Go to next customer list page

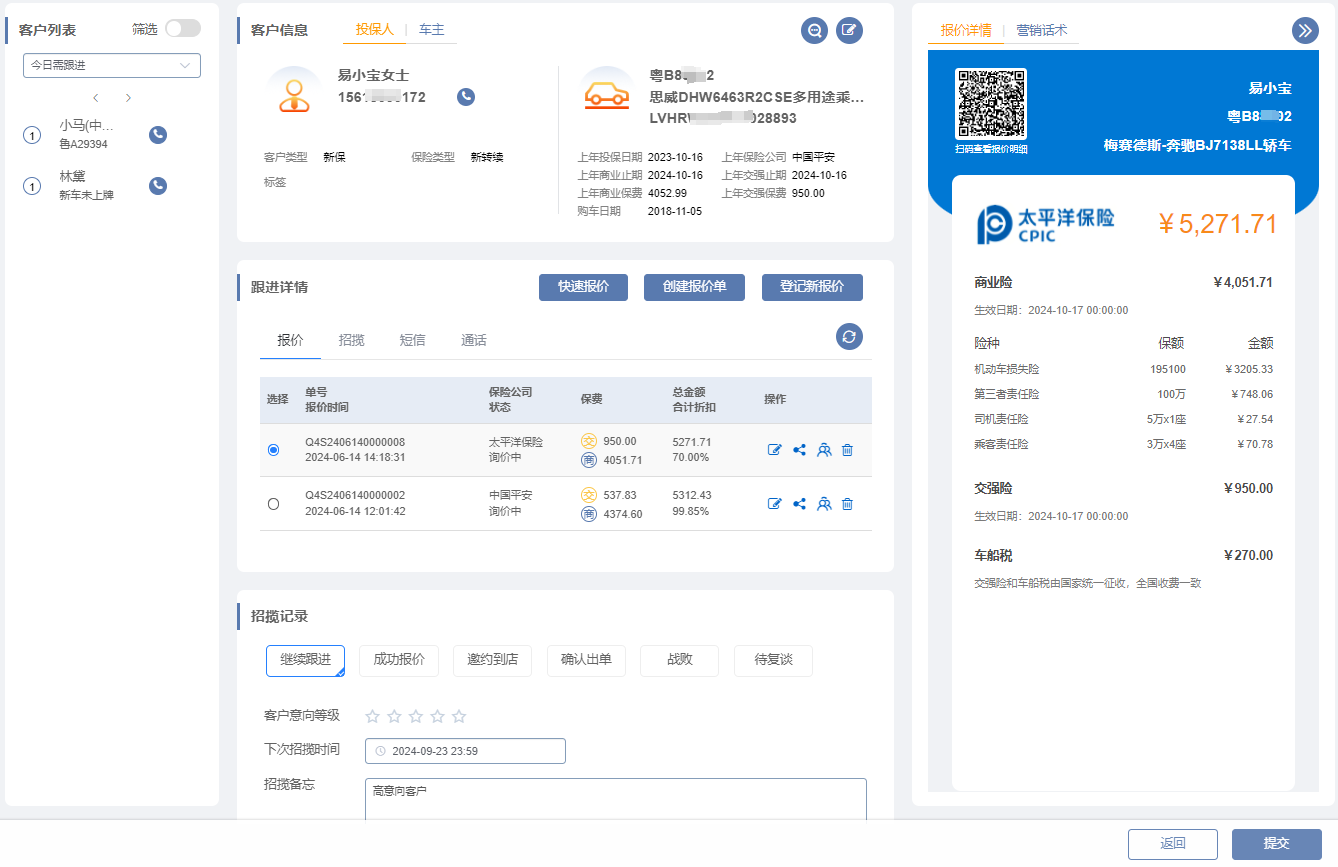point(128,98)
